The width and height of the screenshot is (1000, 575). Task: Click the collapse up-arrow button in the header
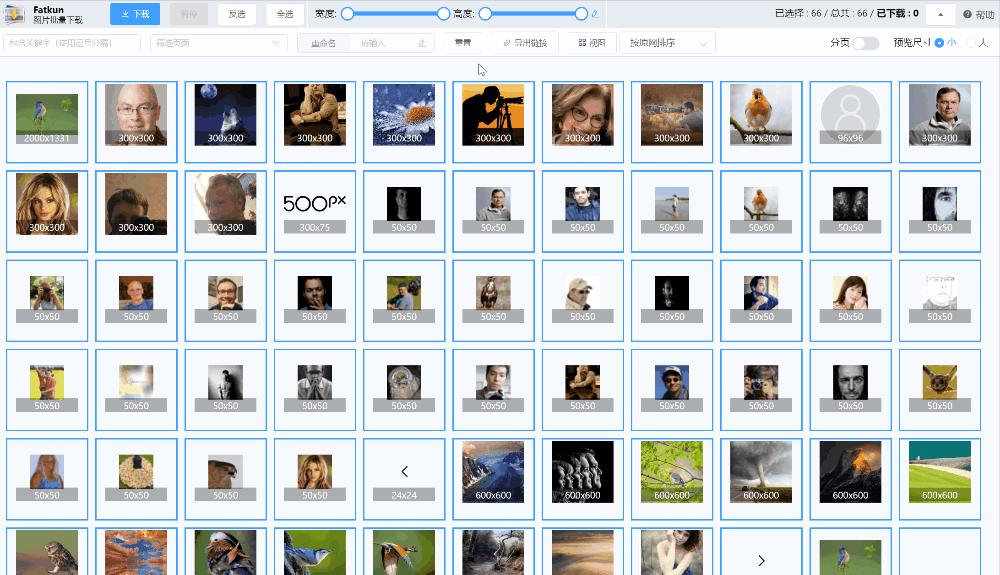tap(939, 14)
